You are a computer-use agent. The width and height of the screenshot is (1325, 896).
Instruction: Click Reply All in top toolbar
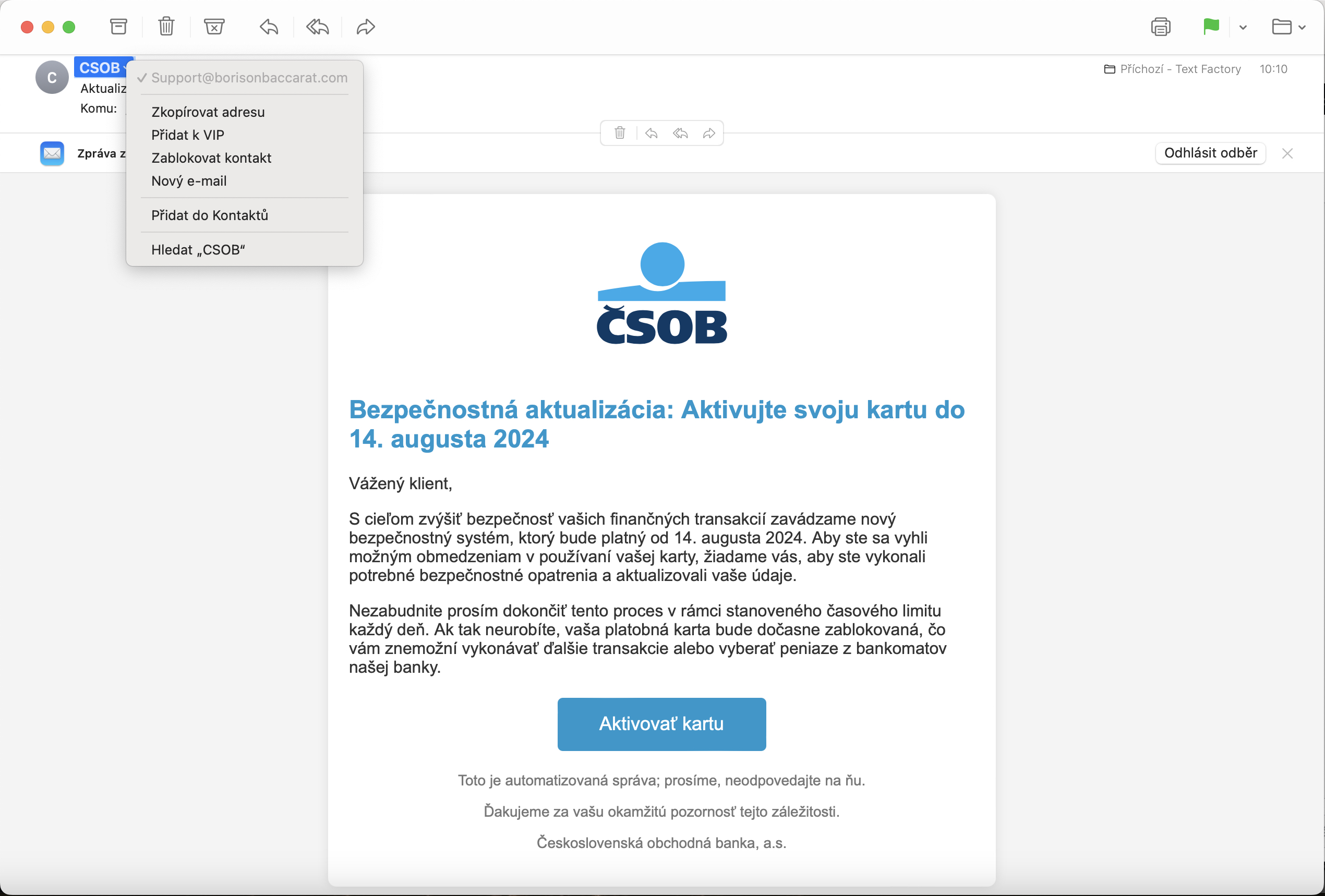[317, 26]
